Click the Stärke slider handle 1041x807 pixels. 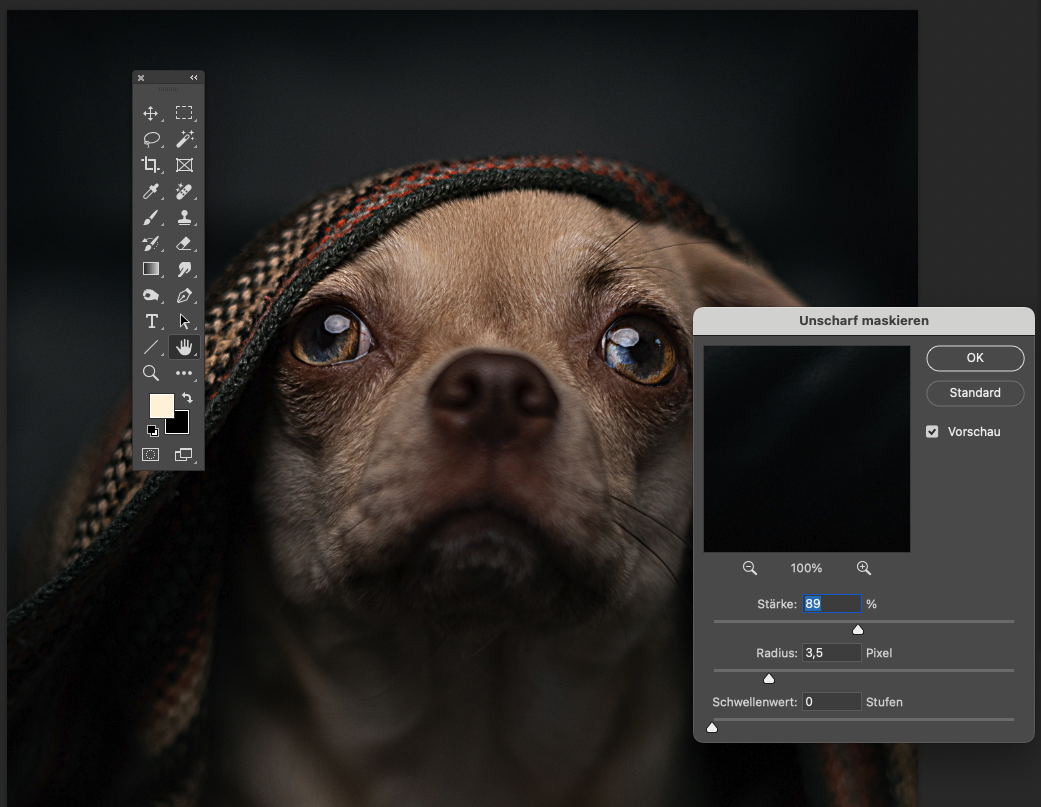(857, 629)
